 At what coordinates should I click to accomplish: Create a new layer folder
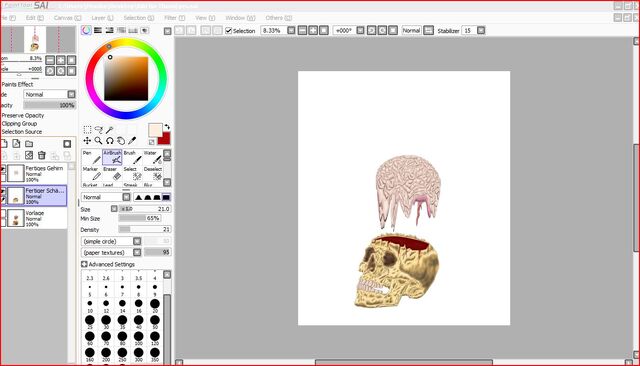29,144
